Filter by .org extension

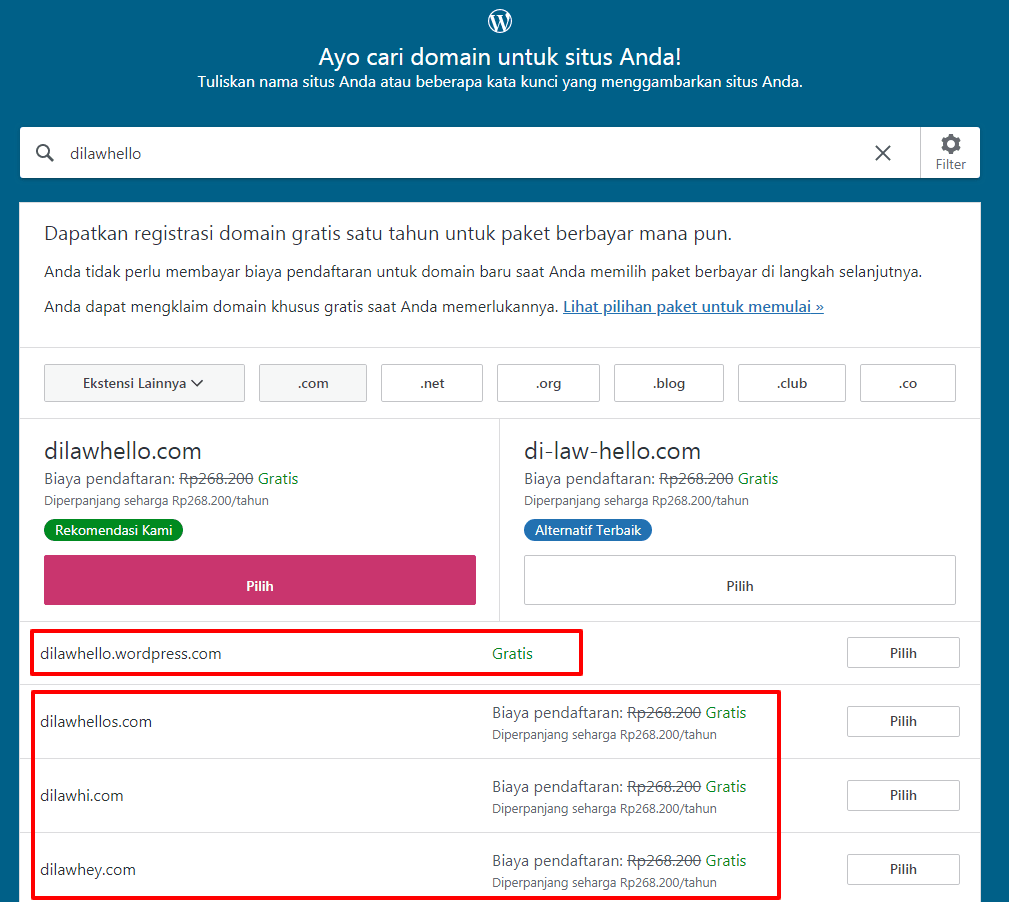pos(548,383)
